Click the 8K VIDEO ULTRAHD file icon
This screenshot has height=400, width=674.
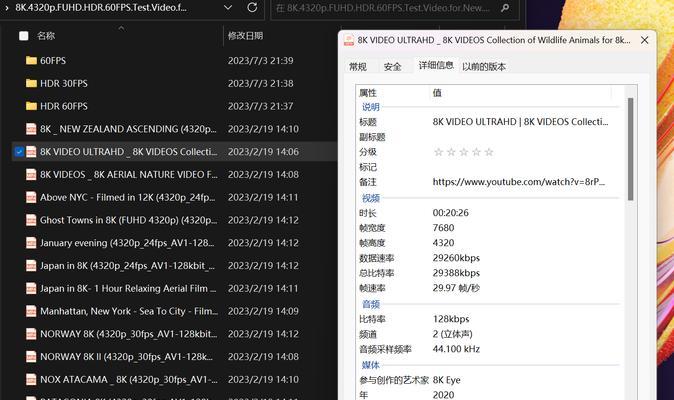pos(31,152)
